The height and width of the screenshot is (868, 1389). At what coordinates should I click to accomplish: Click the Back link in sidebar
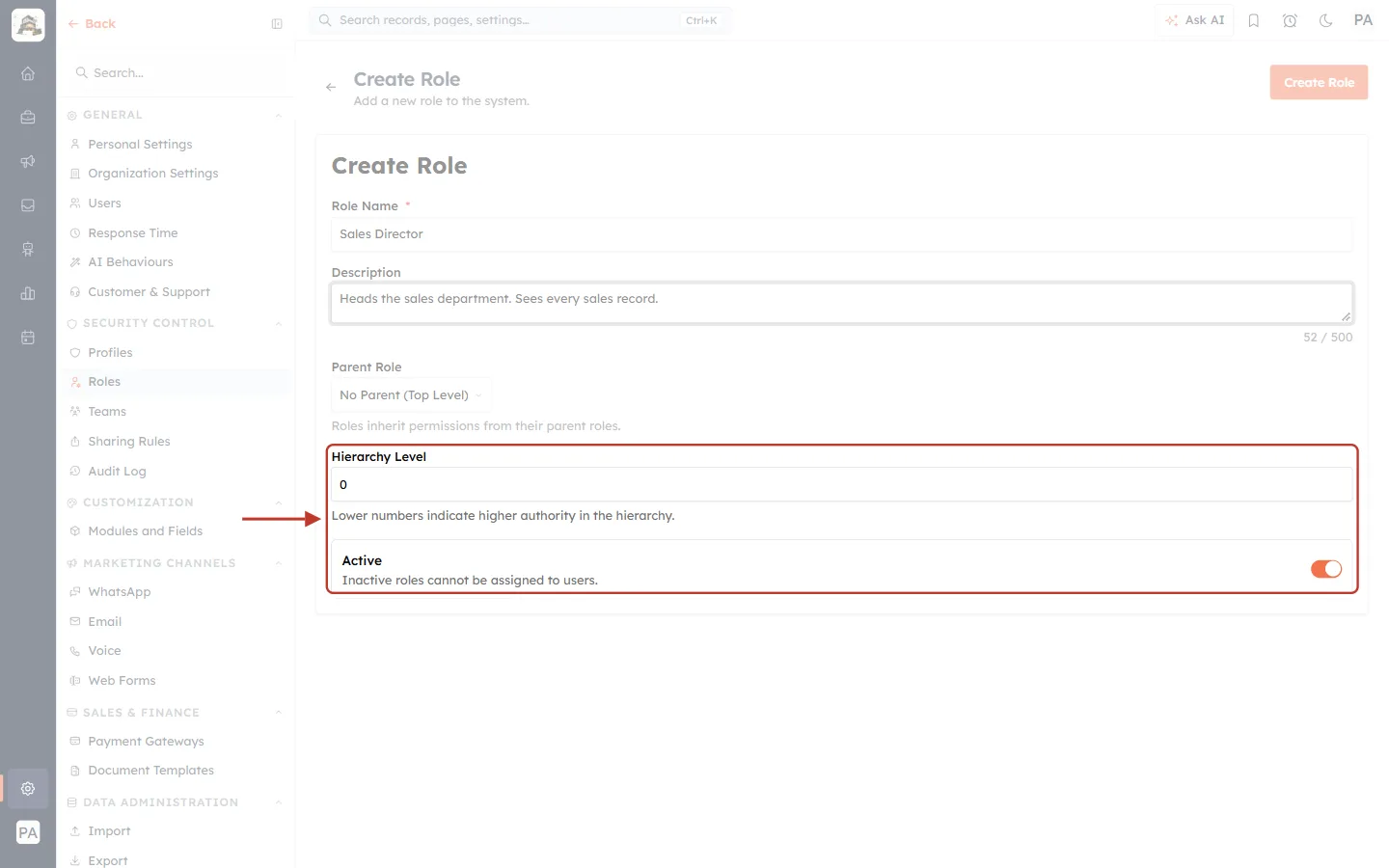pyautogui.click(x=92, y=24)
